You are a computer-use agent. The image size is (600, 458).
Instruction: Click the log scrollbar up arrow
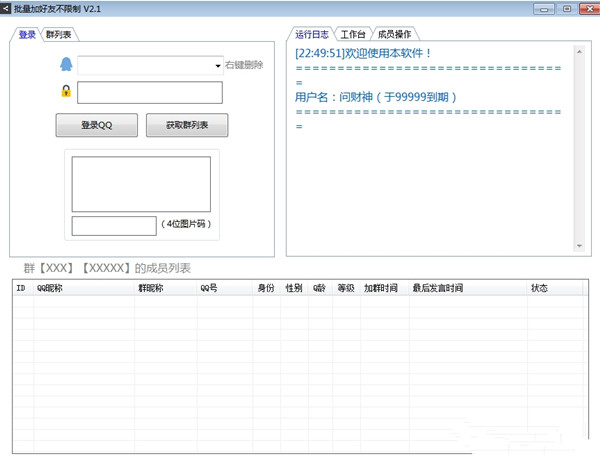(x=579, y=52)
